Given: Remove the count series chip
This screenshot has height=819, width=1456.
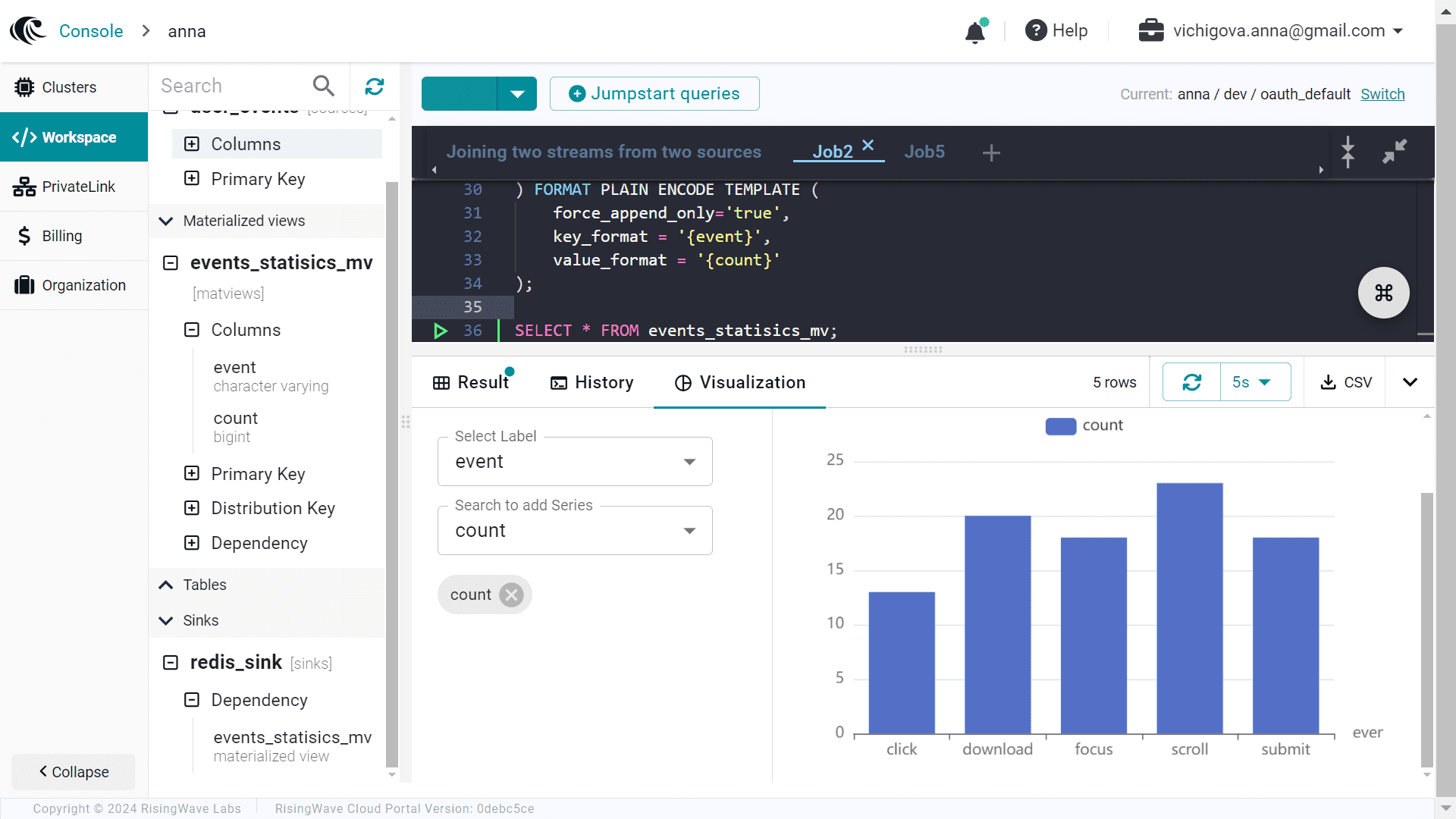Looking at the screenshot, I should click(x=512, y=595).
